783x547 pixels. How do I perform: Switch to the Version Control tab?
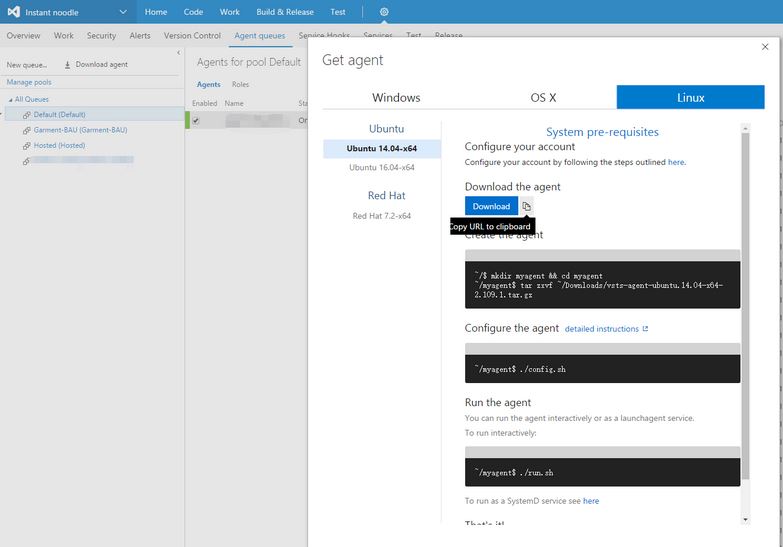(x=192, y=35)
